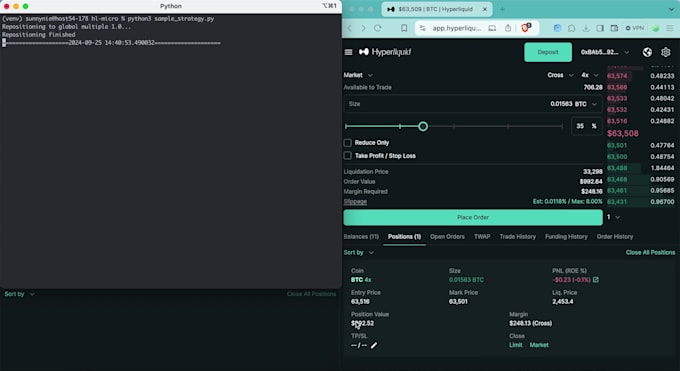
Task: Switch to the Trade History tab
Action: pyautogui.click(x=517, y=236)
